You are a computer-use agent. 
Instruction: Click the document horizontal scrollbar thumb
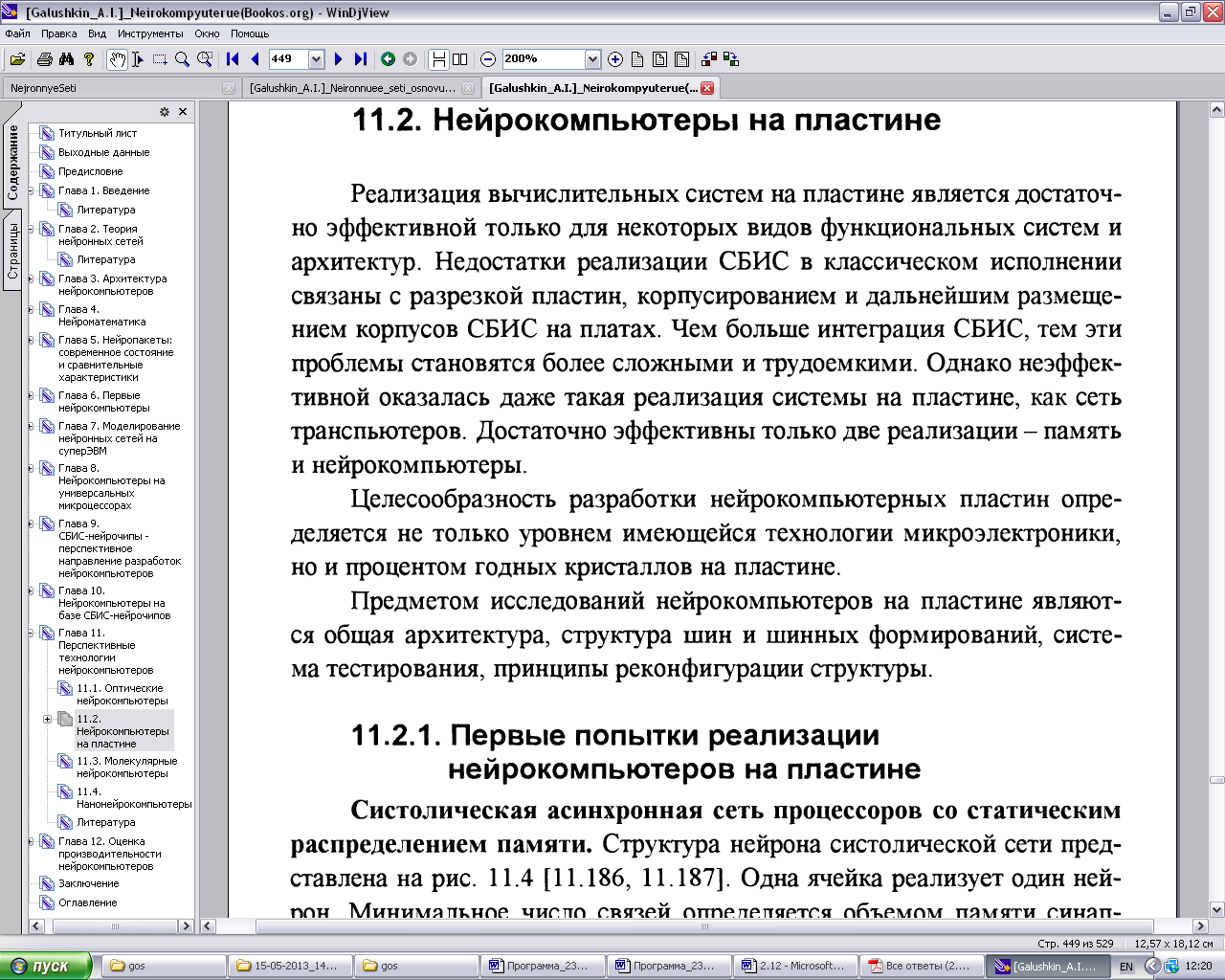click(x=705, y=926)
